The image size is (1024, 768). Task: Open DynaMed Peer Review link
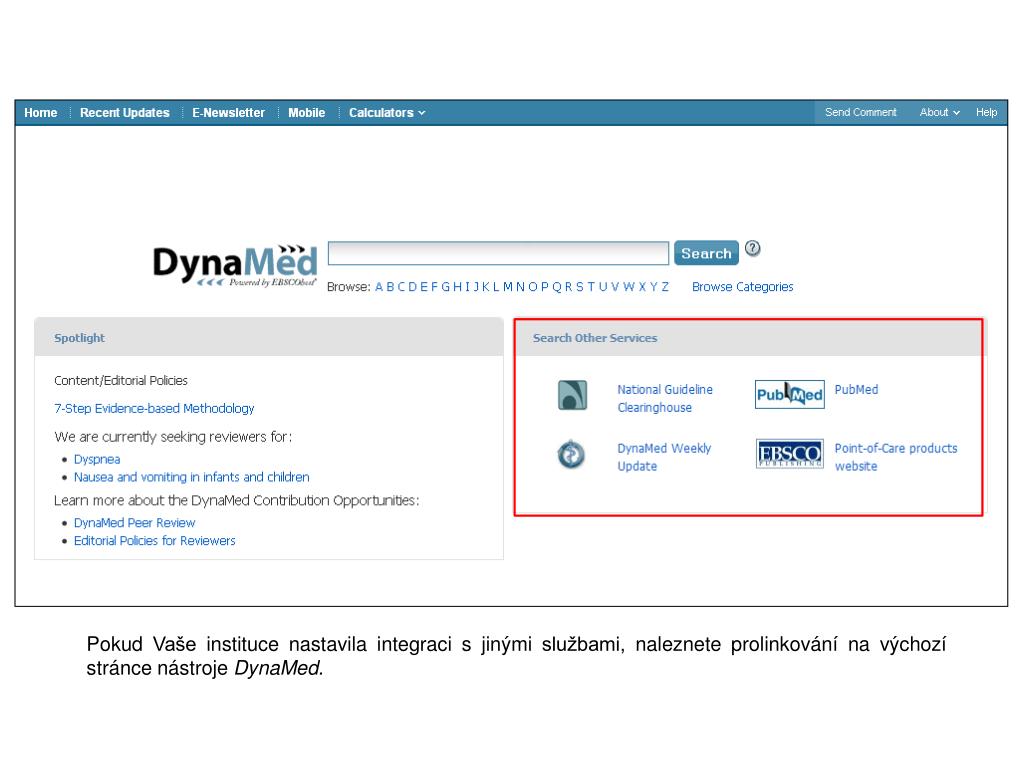tap(134, 522)
